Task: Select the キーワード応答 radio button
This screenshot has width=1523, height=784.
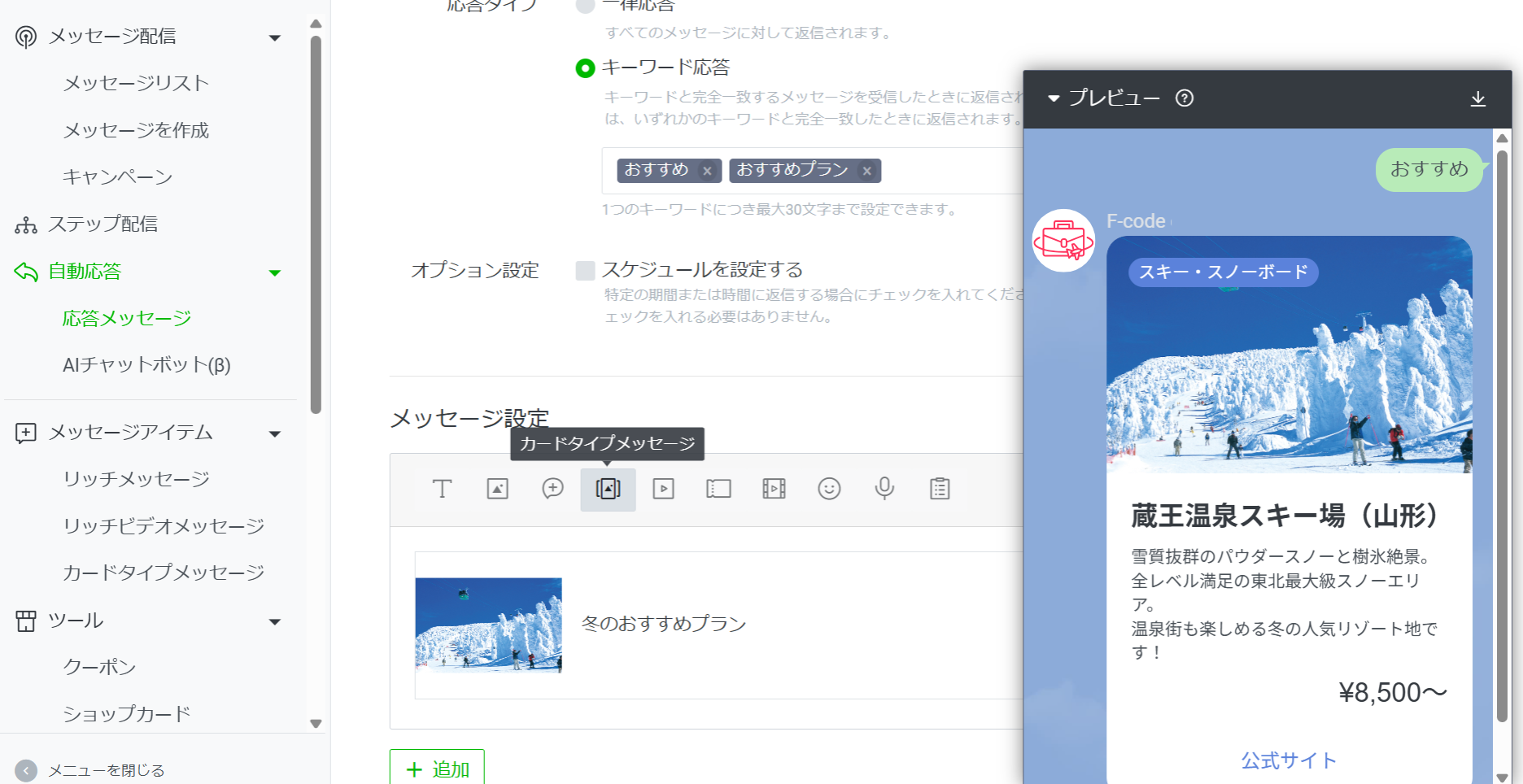Action: tap(585, 68)
